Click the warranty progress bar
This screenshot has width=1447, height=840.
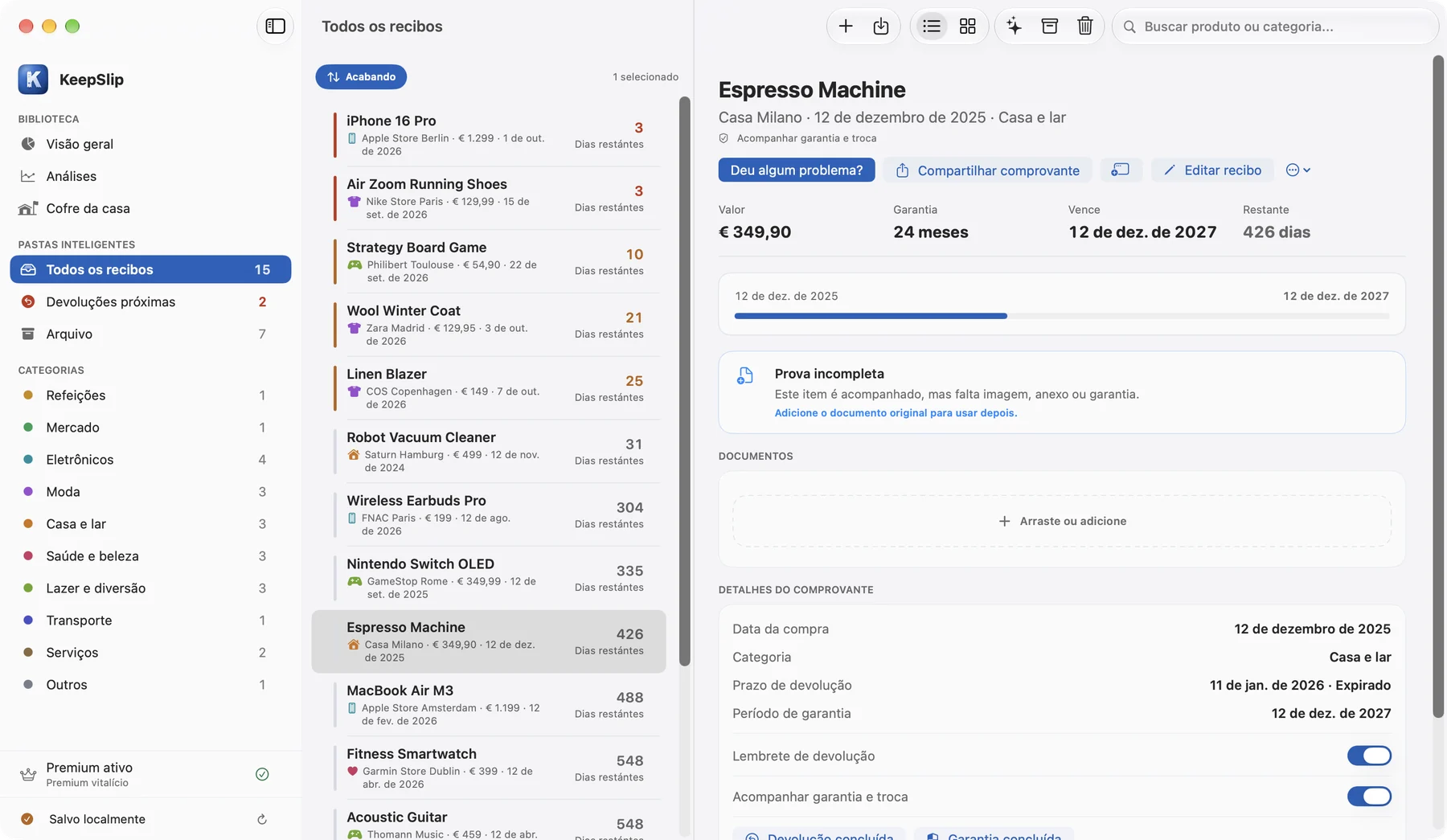point(1062,316)
